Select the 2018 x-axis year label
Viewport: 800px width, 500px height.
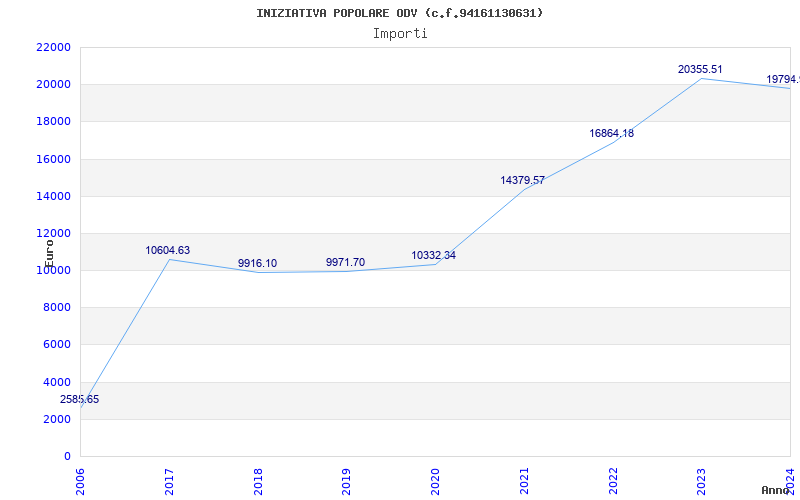(258, 482)
